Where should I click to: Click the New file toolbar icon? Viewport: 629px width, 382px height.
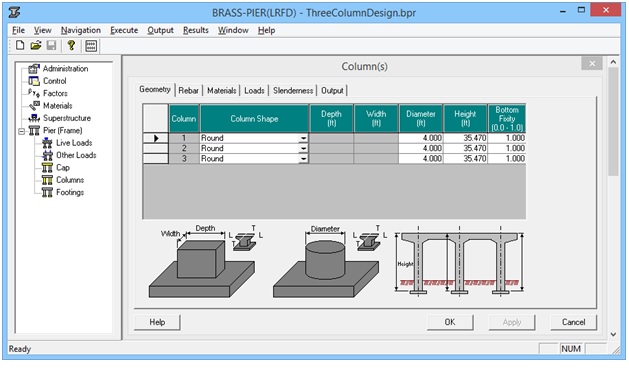(x=20, y=45)
